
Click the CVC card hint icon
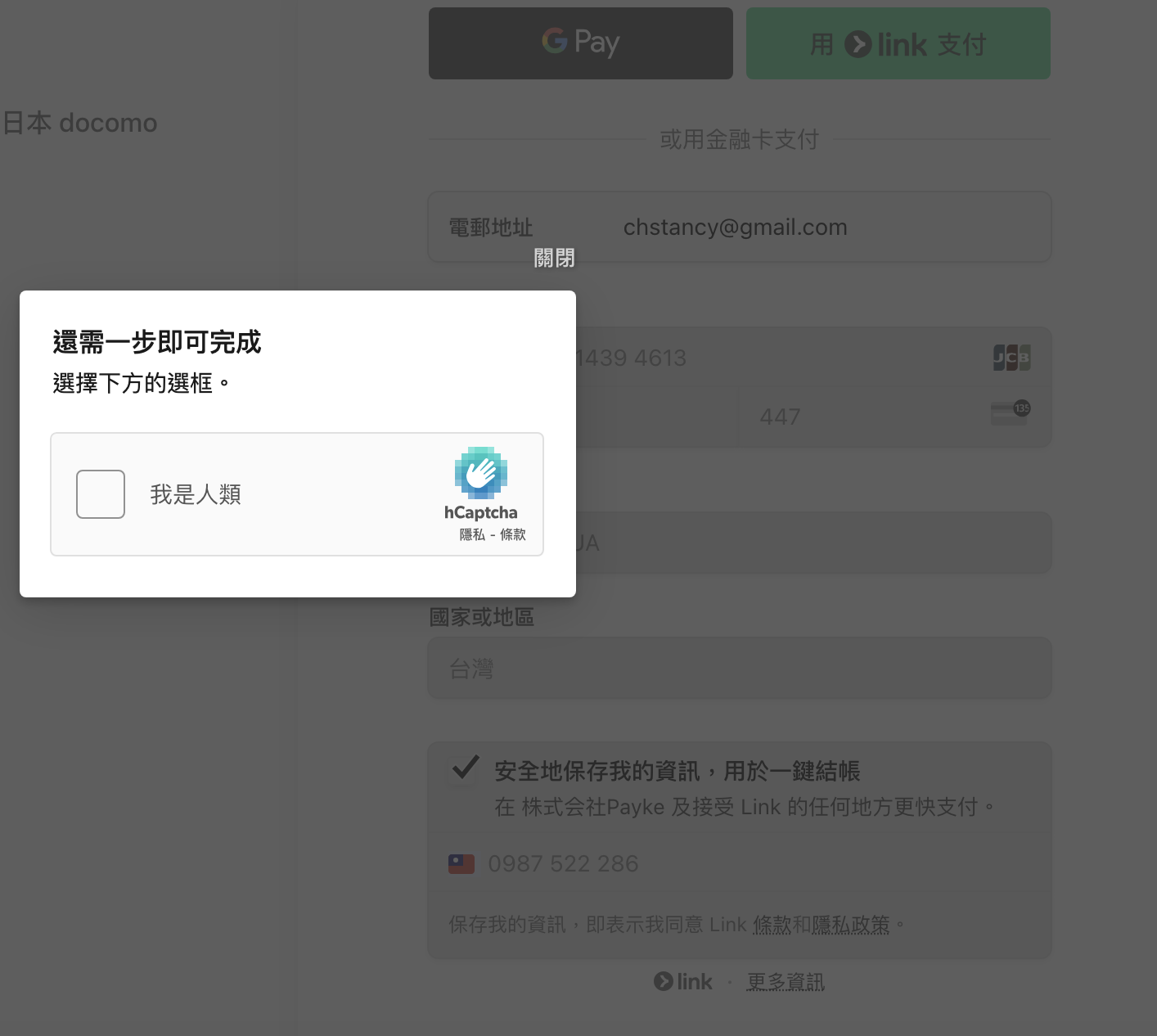[x=1011, y=412]
